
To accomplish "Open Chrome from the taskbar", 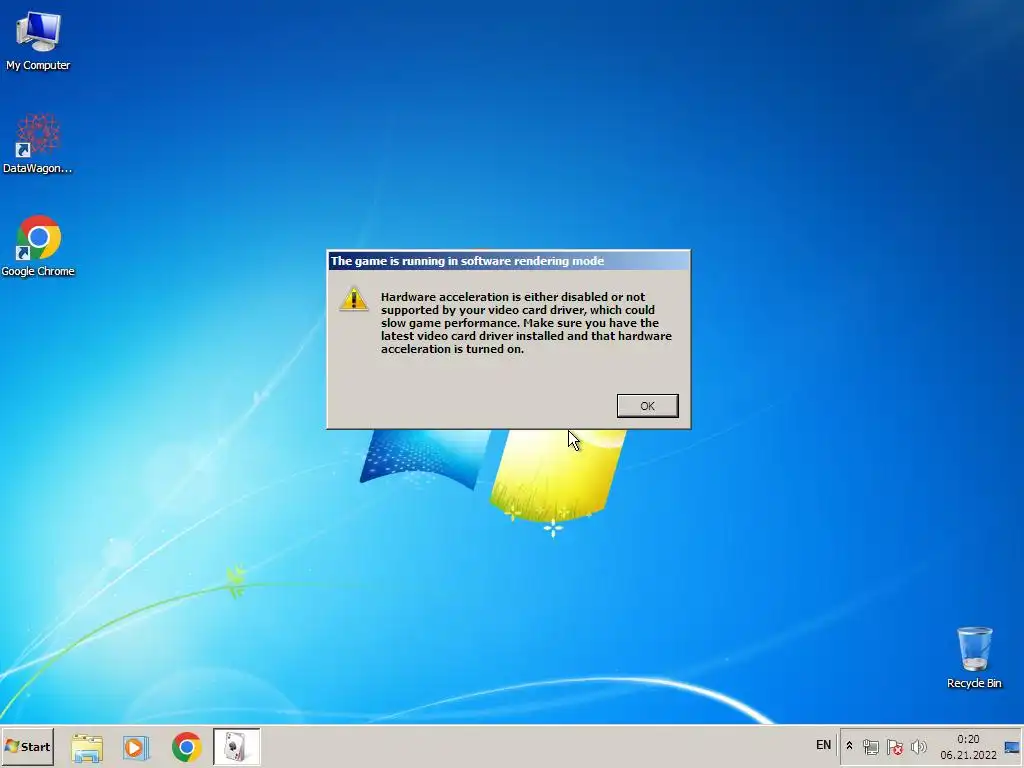I will tap(186, 747).
